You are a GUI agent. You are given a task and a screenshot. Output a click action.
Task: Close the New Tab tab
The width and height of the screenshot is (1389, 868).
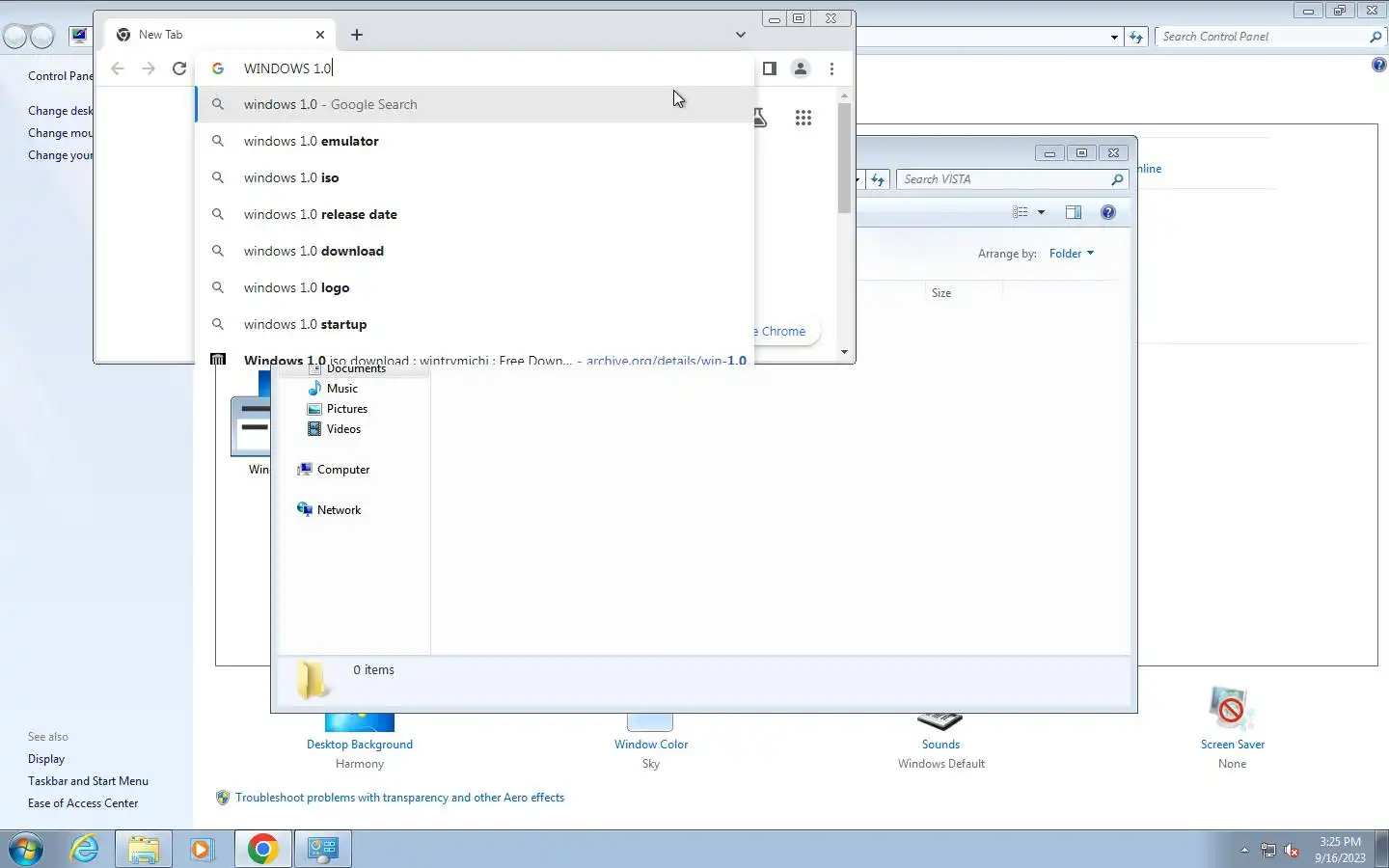320,35
